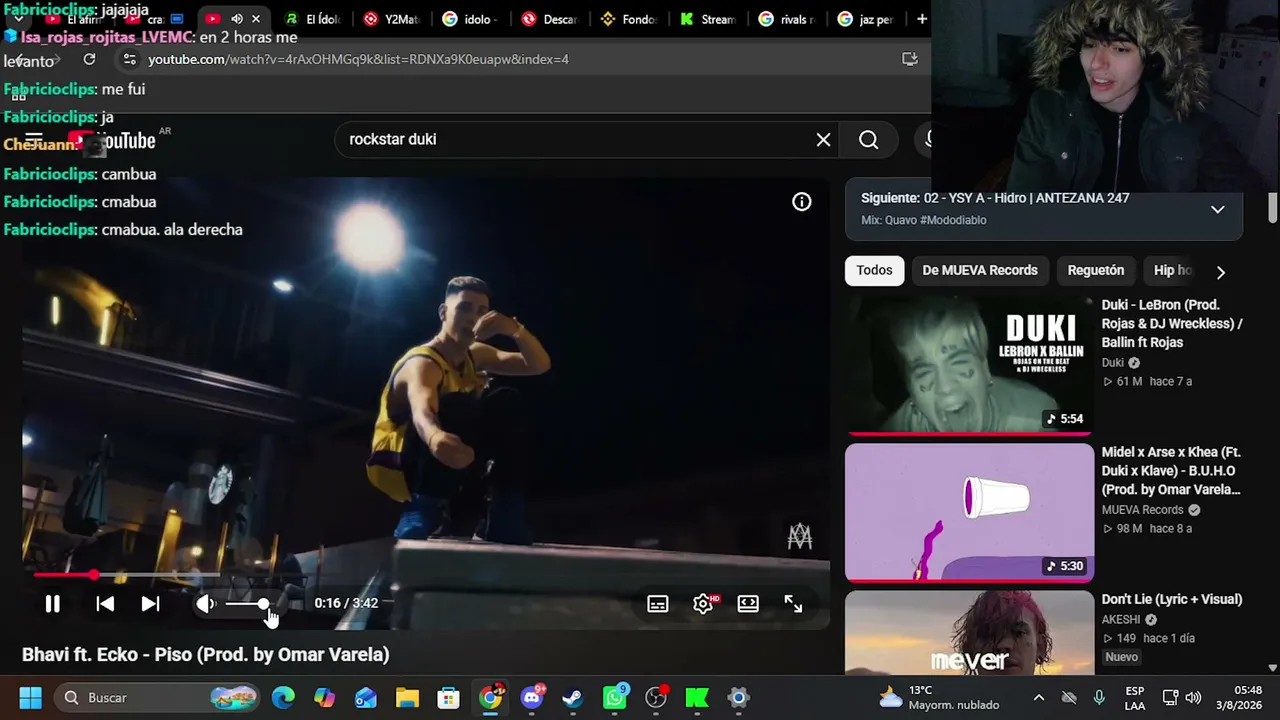Switch to the 'jaz per' Google tab
This screenshot has width=1280, height=720.
click(x=866, y=19)
